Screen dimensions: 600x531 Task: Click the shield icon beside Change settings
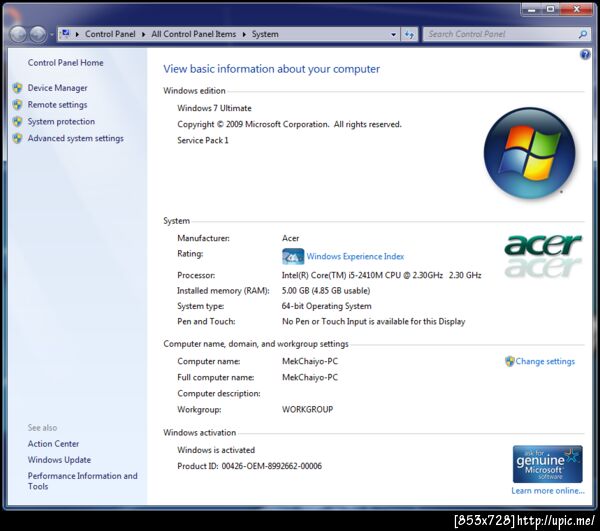510,361
